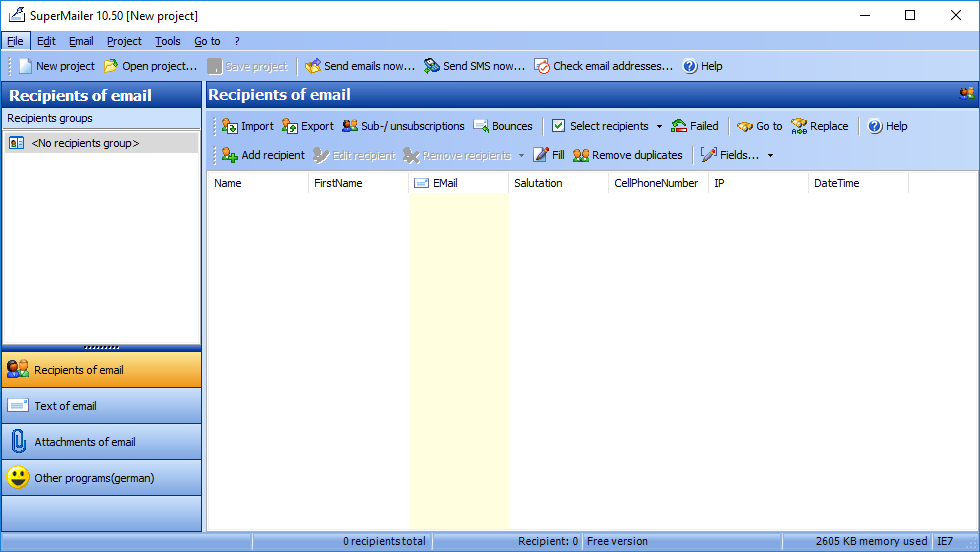Click the Free version status text
Image resolution: width=980 pixels, height=552 pixels.
[618, 541]
